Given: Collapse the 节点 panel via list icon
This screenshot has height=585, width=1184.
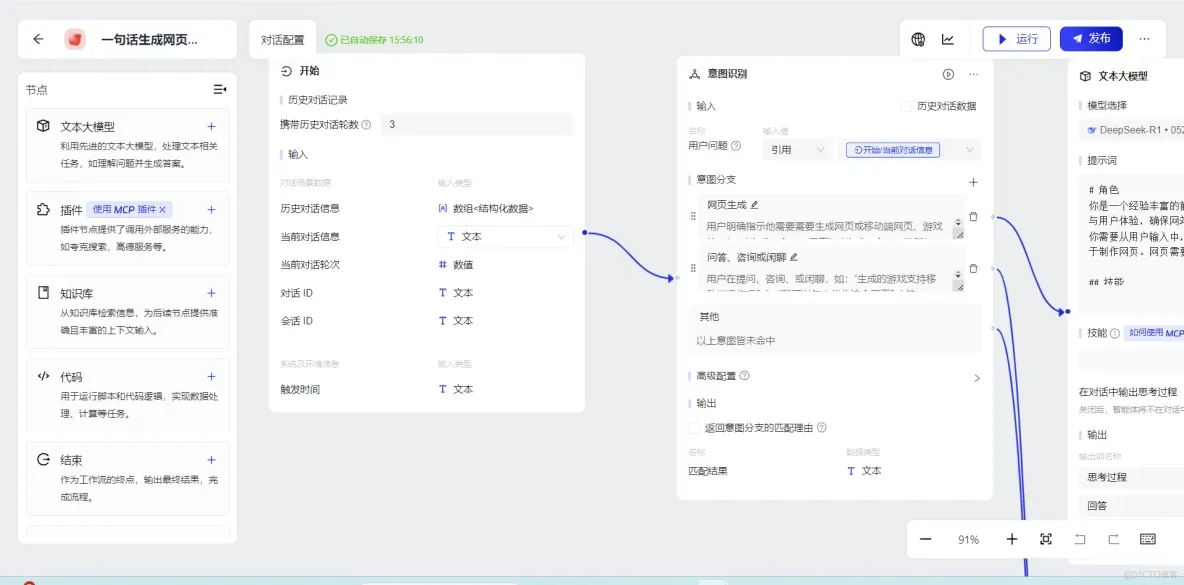Looking at the screenshot, I should (x=220, y=90).
